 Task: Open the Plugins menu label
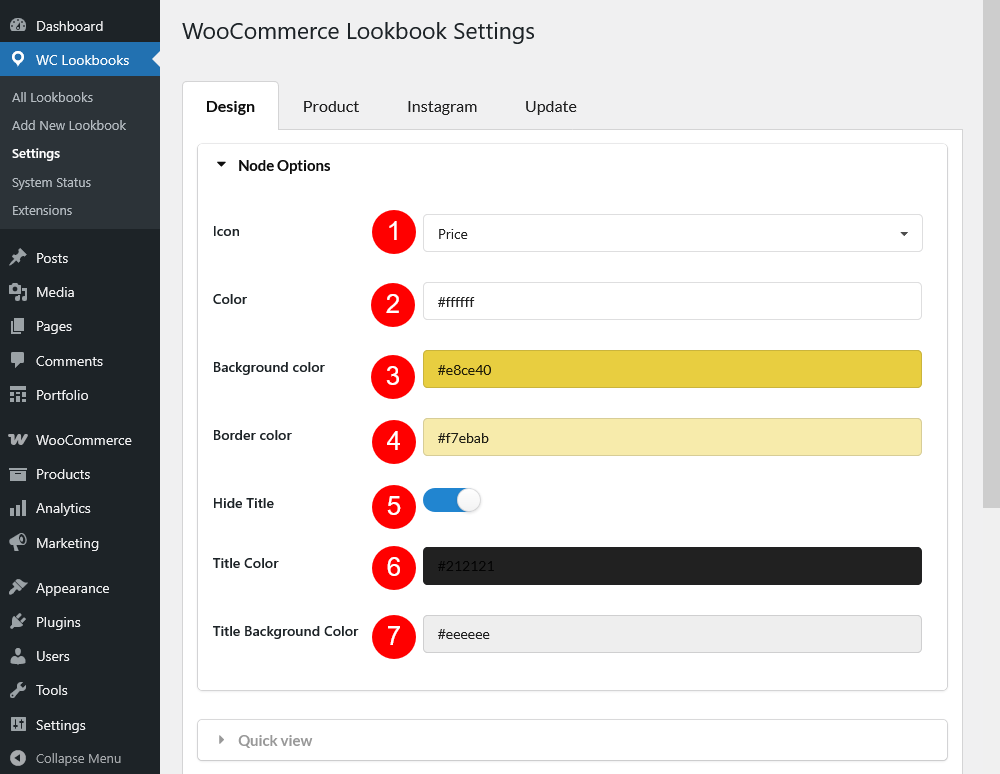(x=58, y=622)
